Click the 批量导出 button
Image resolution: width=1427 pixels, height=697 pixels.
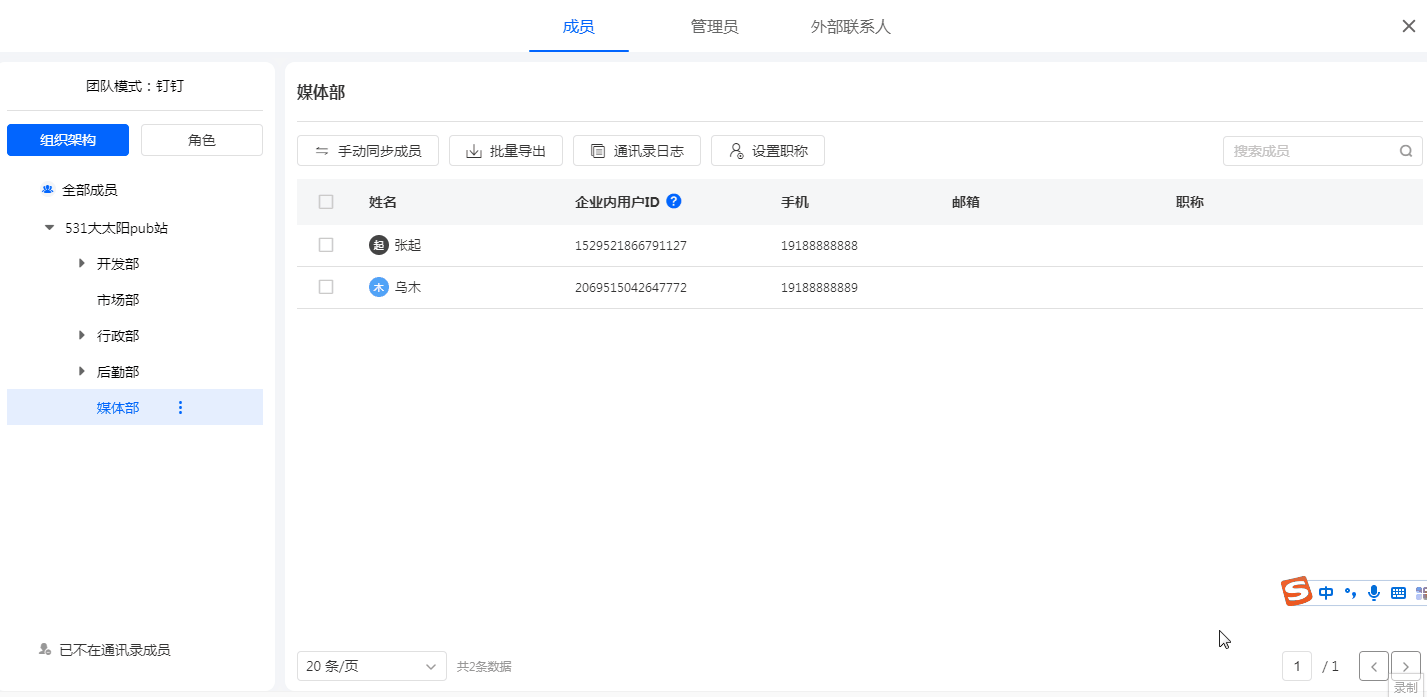point(506,151)
